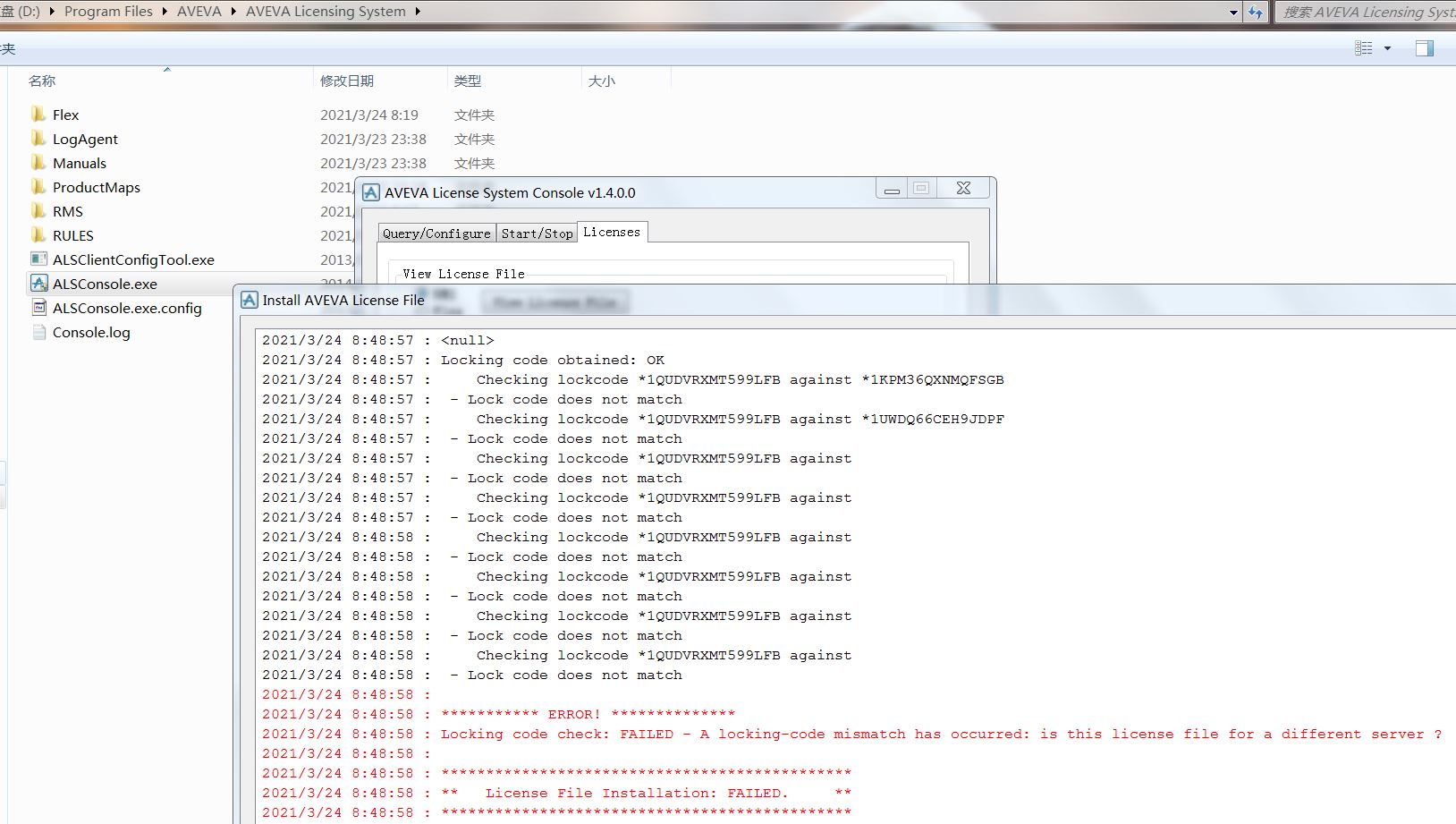Screen dimensions: 1456x824
Task: Select the RULES folder icon
Action: pos(38,235)
